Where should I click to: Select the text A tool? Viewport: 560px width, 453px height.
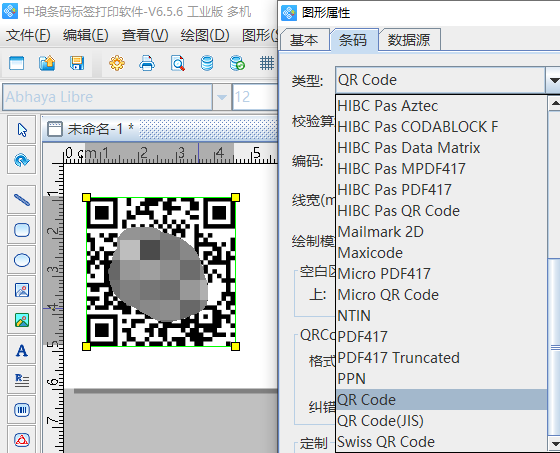click(22, 350)
